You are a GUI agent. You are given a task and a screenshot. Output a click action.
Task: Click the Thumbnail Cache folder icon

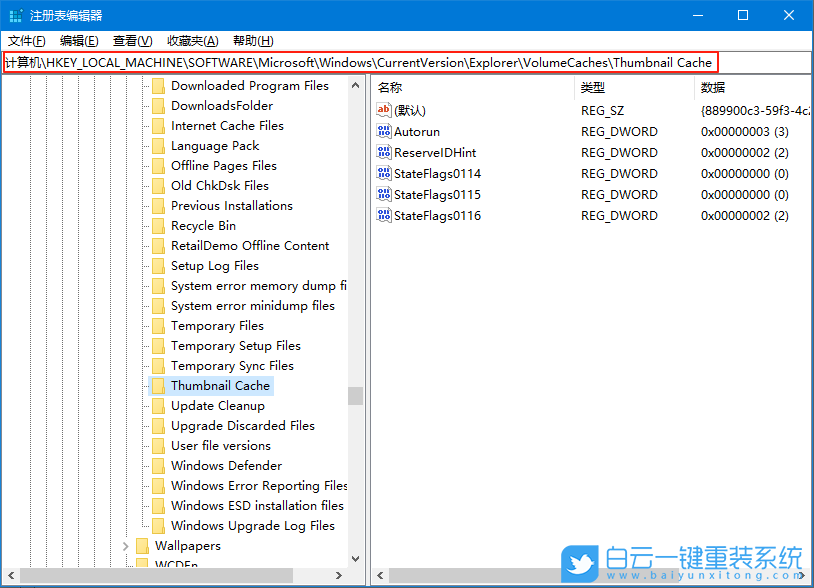point(158,386)
